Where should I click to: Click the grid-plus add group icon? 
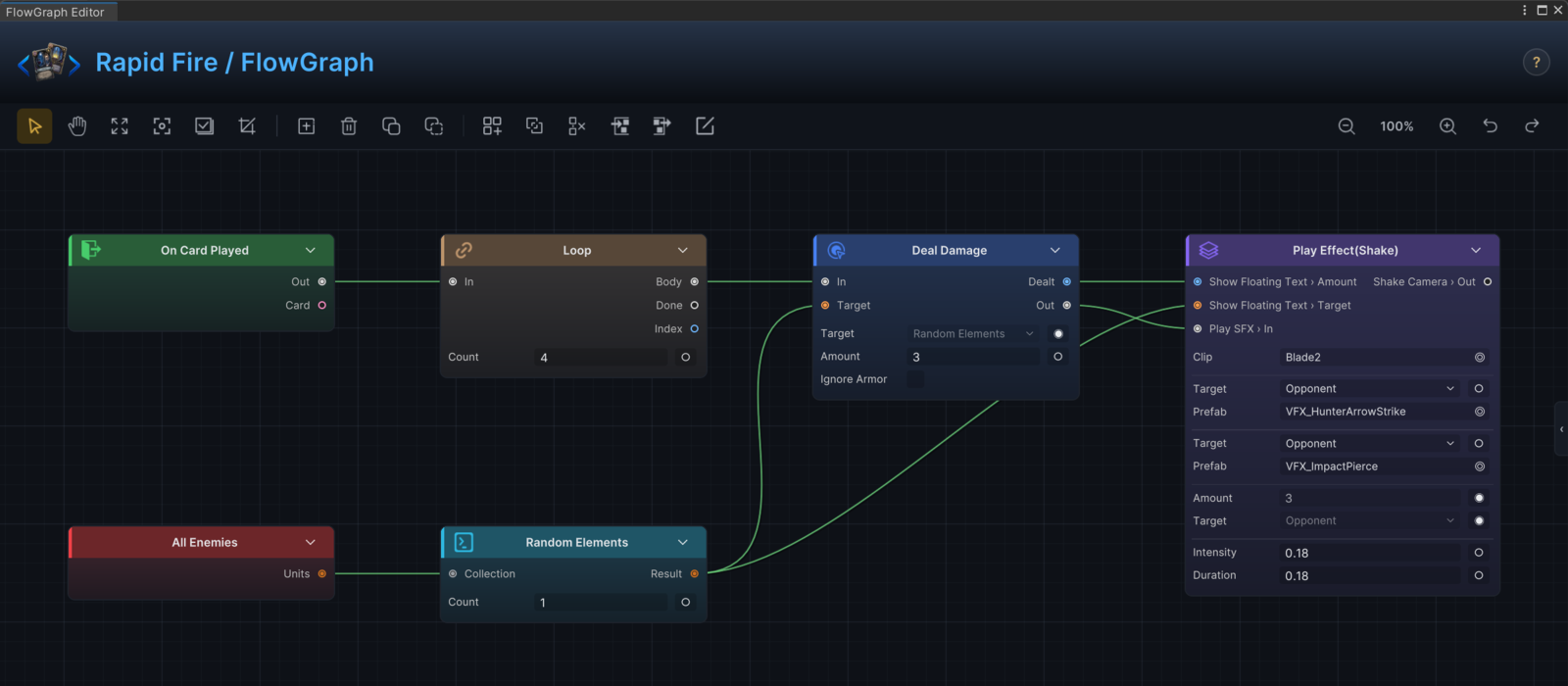coord(492,126)
